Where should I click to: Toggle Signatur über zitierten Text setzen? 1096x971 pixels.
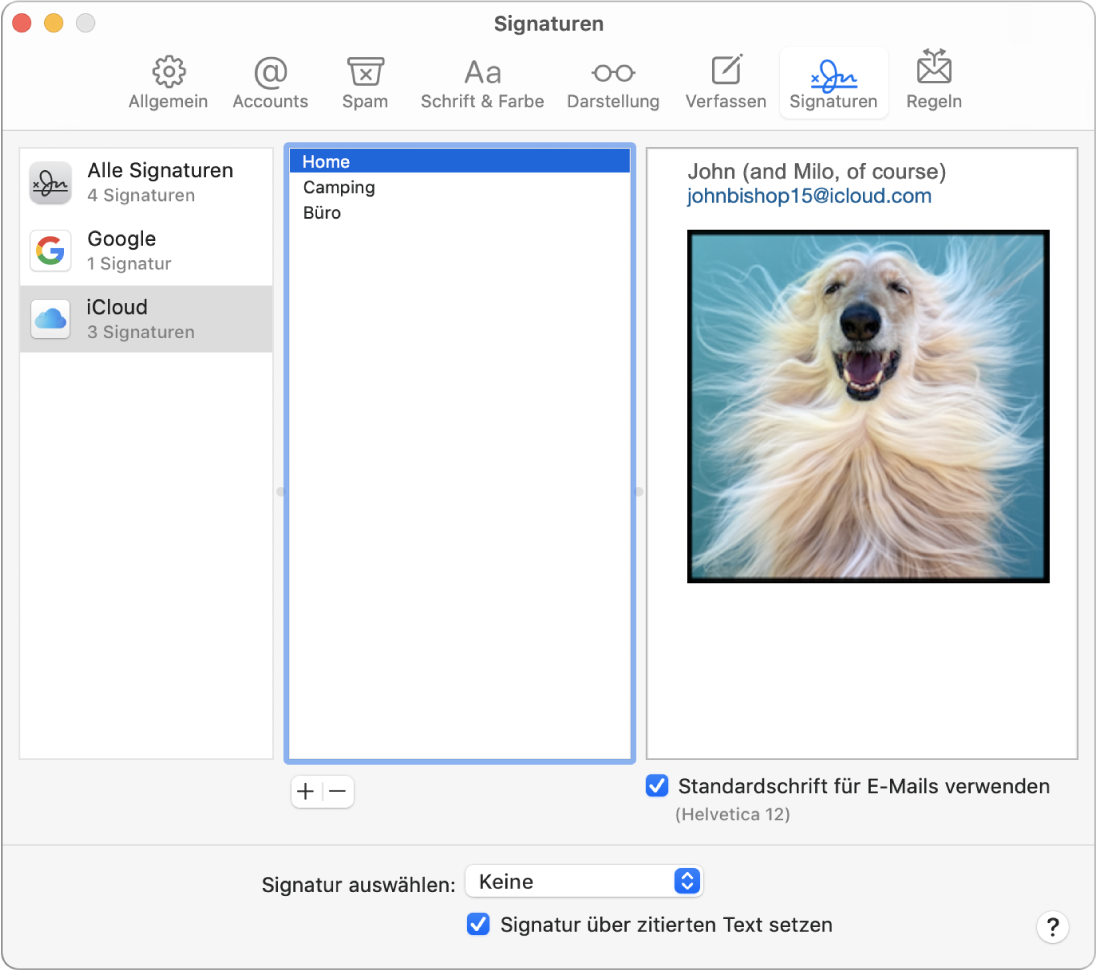(x=478, y=924)
